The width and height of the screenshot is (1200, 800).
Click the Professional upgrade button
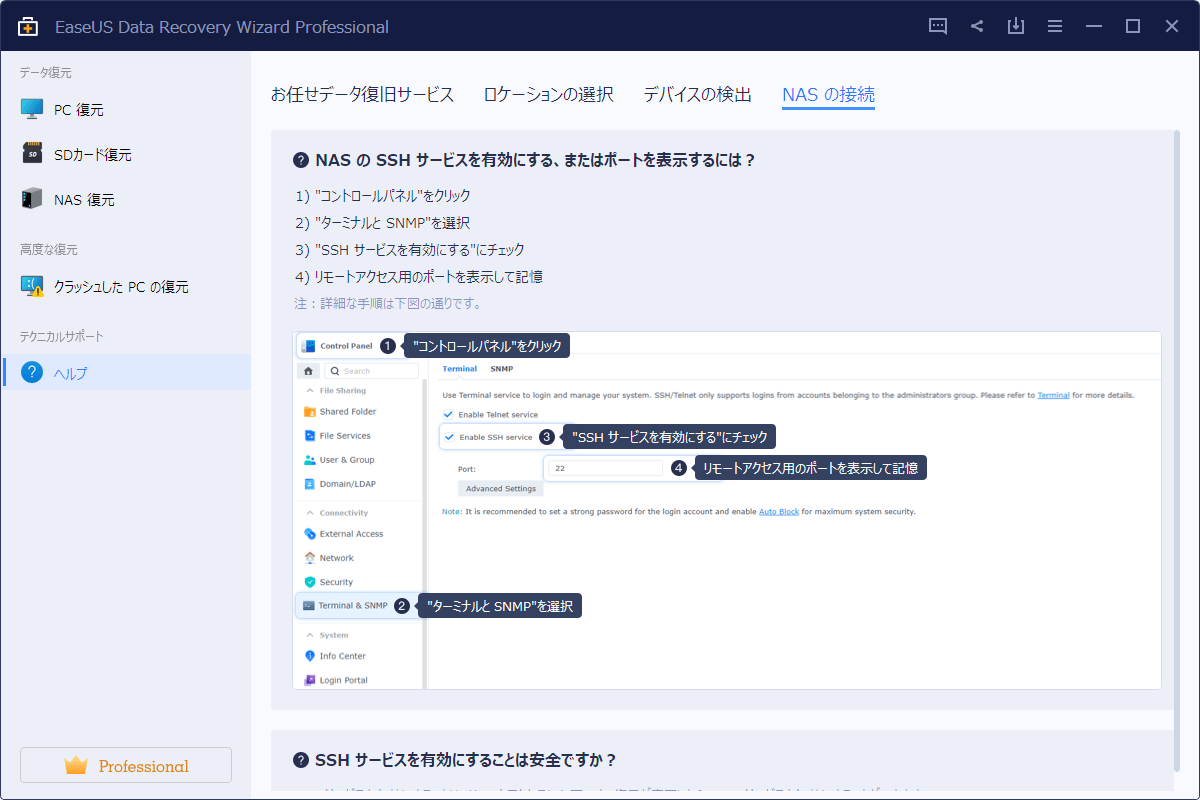tap(126, 765)
